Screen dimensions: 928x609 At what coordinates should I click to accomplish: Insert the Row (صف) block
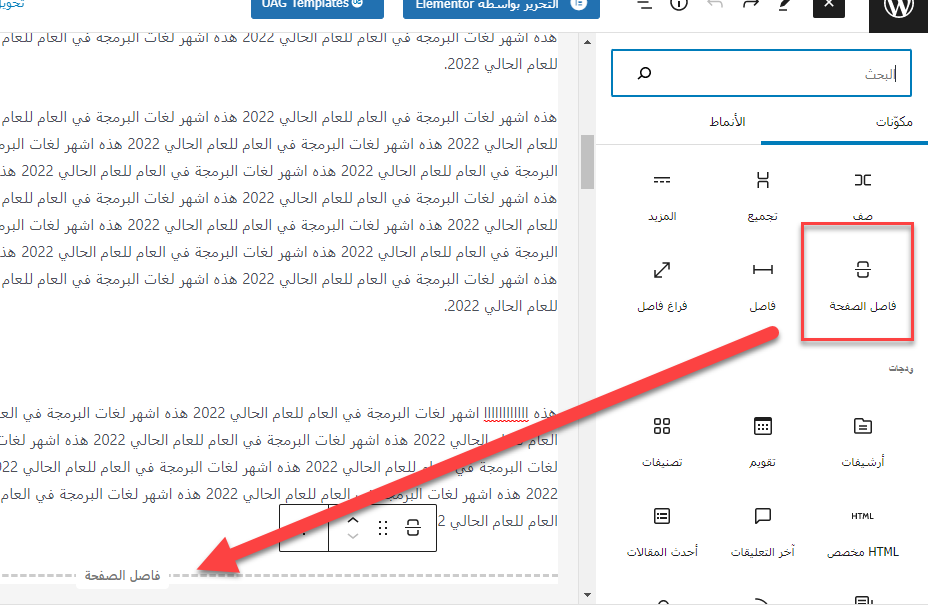862,193
